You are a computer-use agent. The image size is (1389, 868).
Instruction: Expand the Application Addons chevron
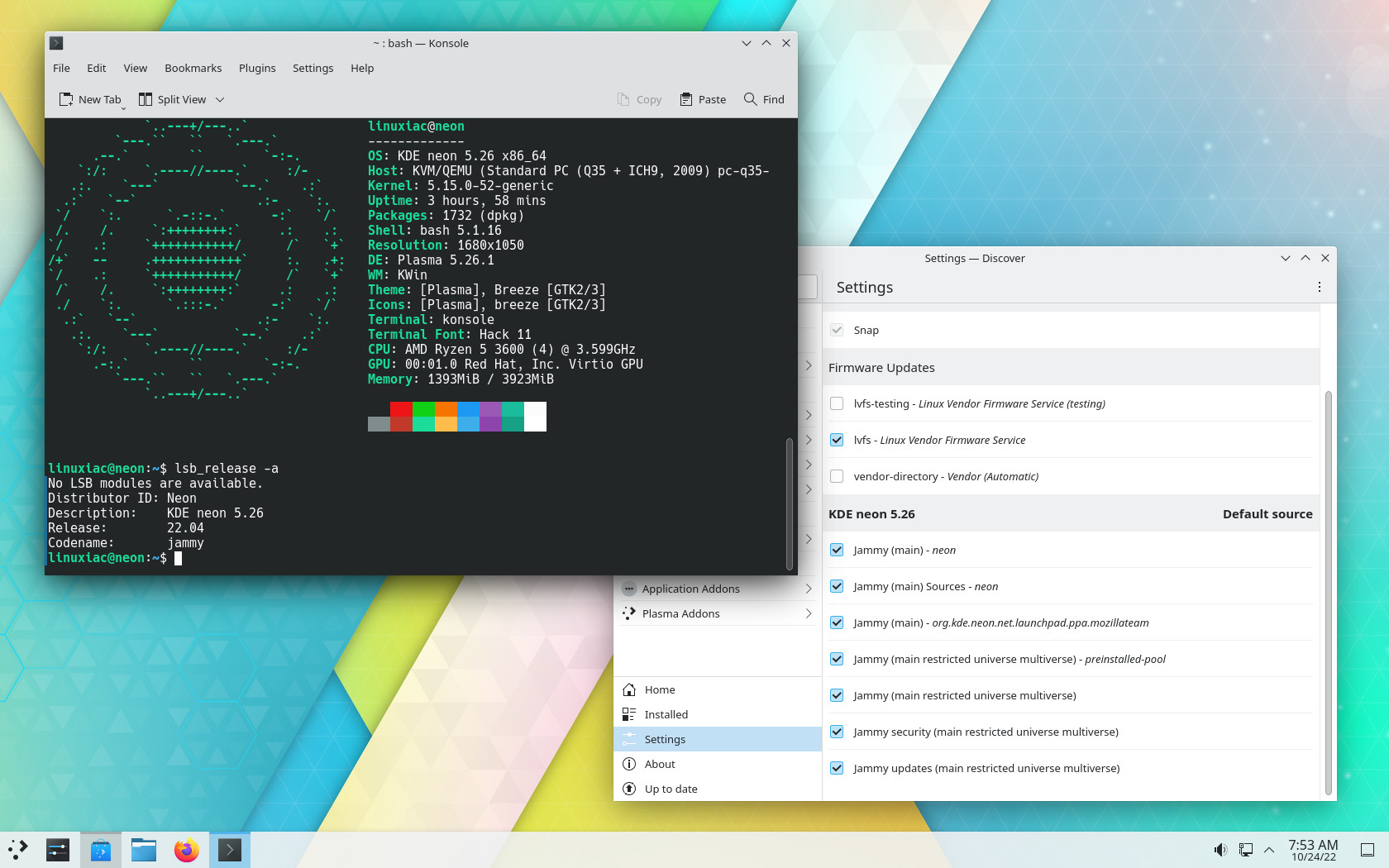coord(809,589)
